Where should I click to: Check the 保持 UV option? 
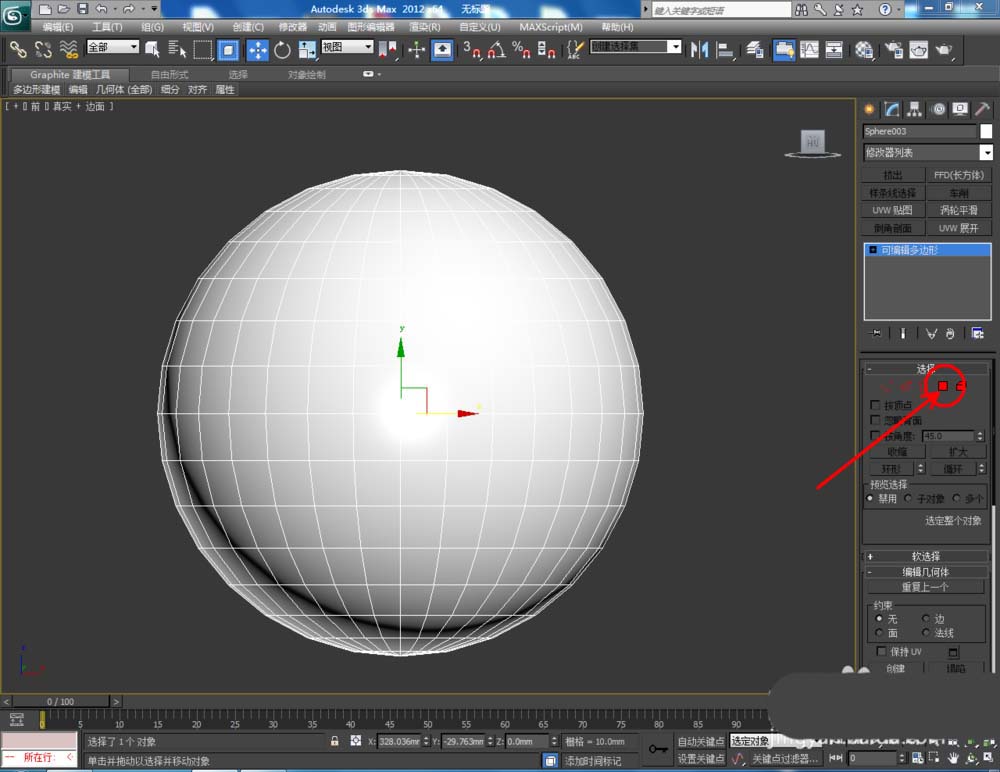click(880, 652)
